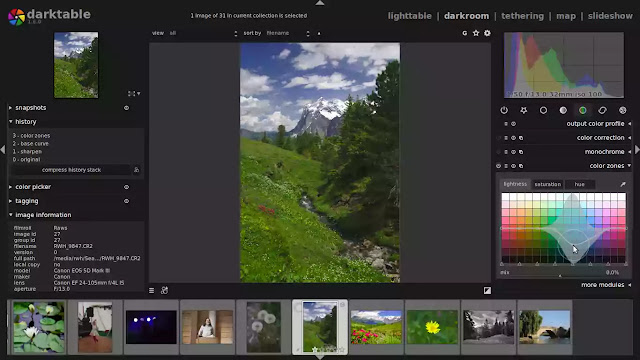Click compress history stack button
Screen dimensions: 640x360
71,170
